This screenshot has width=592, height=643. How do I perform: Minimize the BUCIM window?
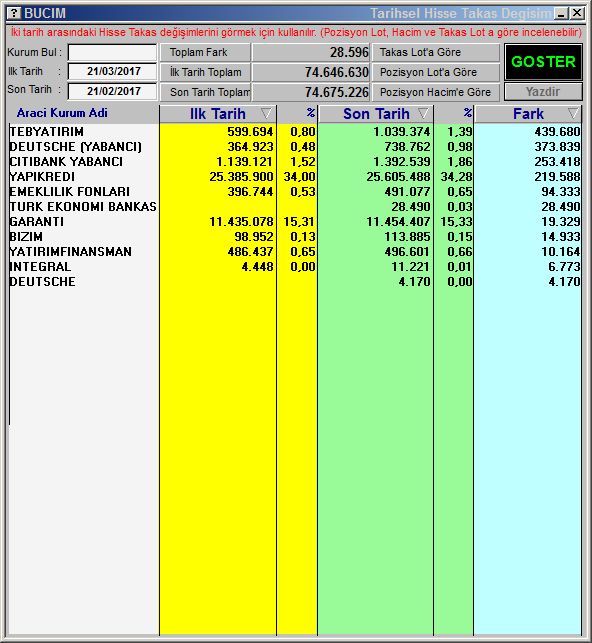point(561,14)
